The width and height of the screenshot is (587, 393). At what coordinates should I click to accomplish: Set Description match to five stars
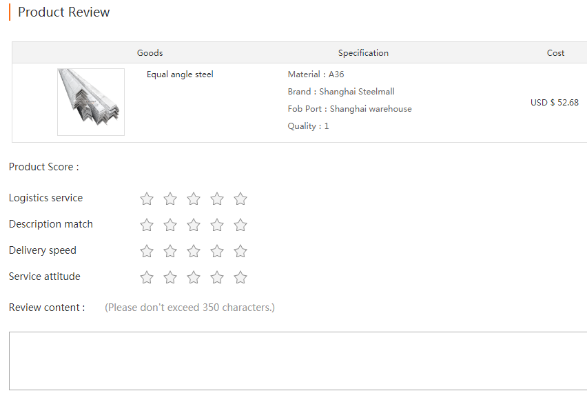point(240,225)
